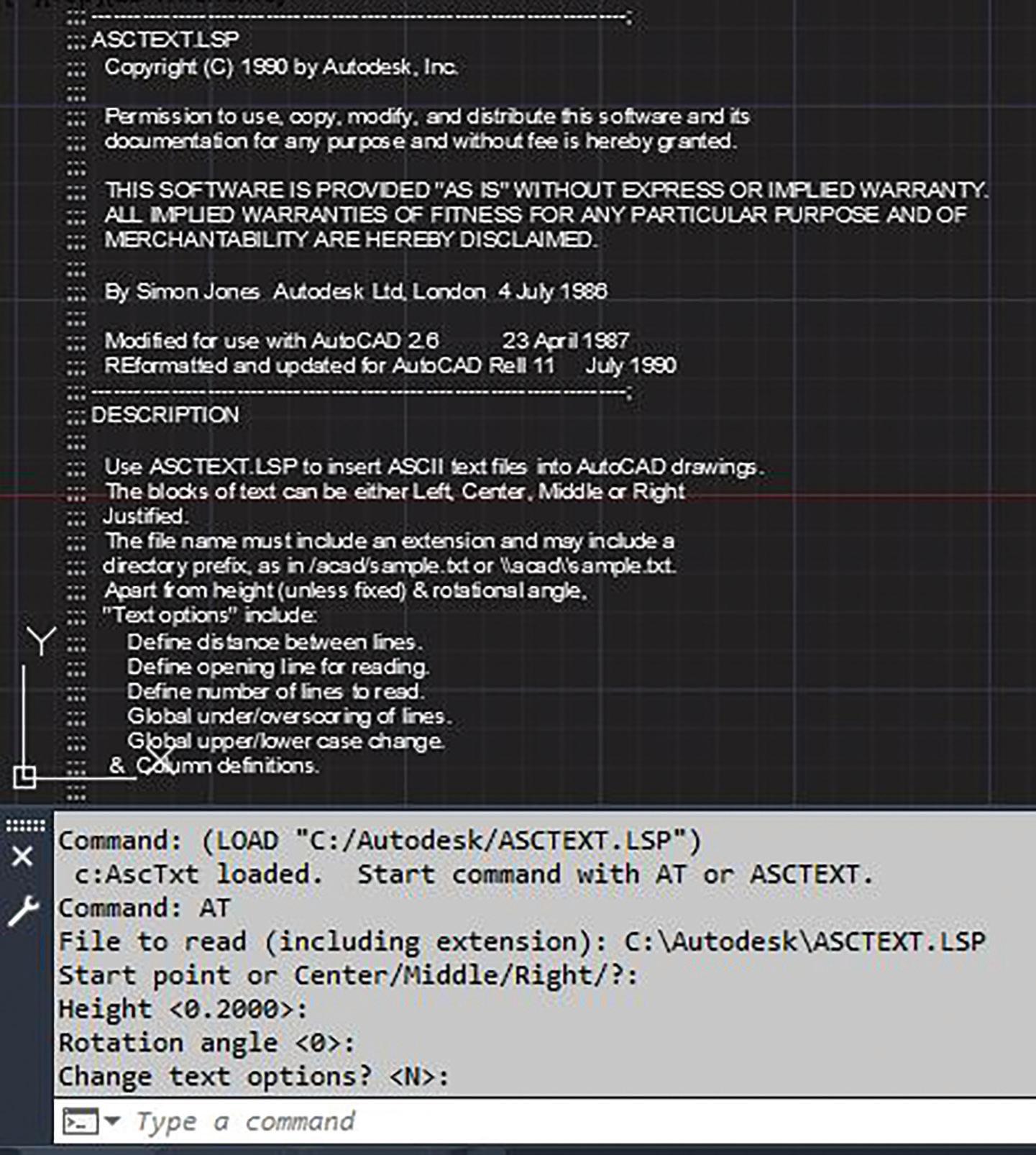Select the "Justified." text line

click(x=146, y=516)
